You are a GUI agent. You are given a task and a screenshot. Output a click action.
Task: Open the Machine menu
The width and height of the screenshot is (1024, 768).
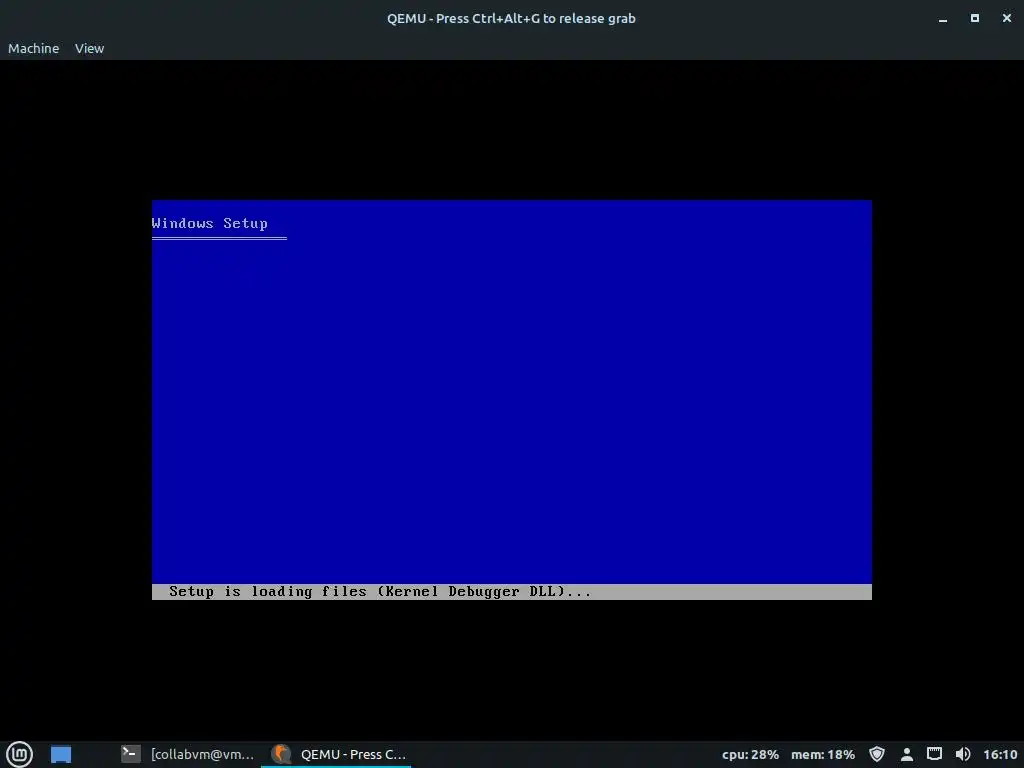(33, 48)
